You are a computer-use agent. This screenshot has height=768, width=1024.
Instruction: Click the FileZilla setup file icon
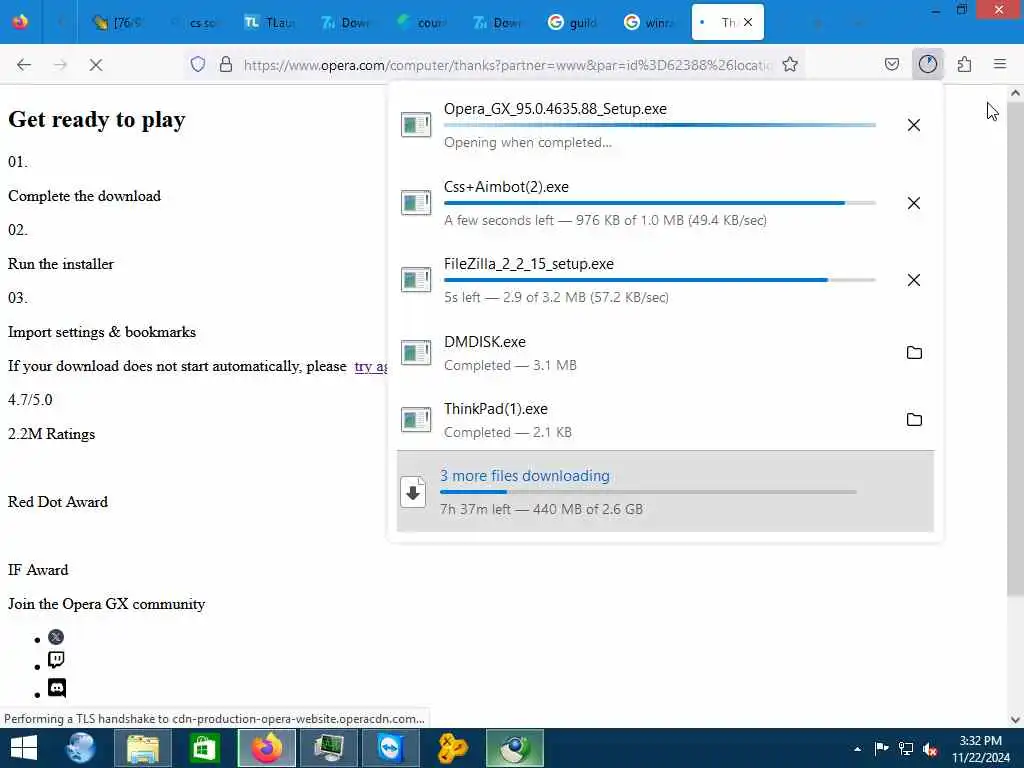point(416,280)
